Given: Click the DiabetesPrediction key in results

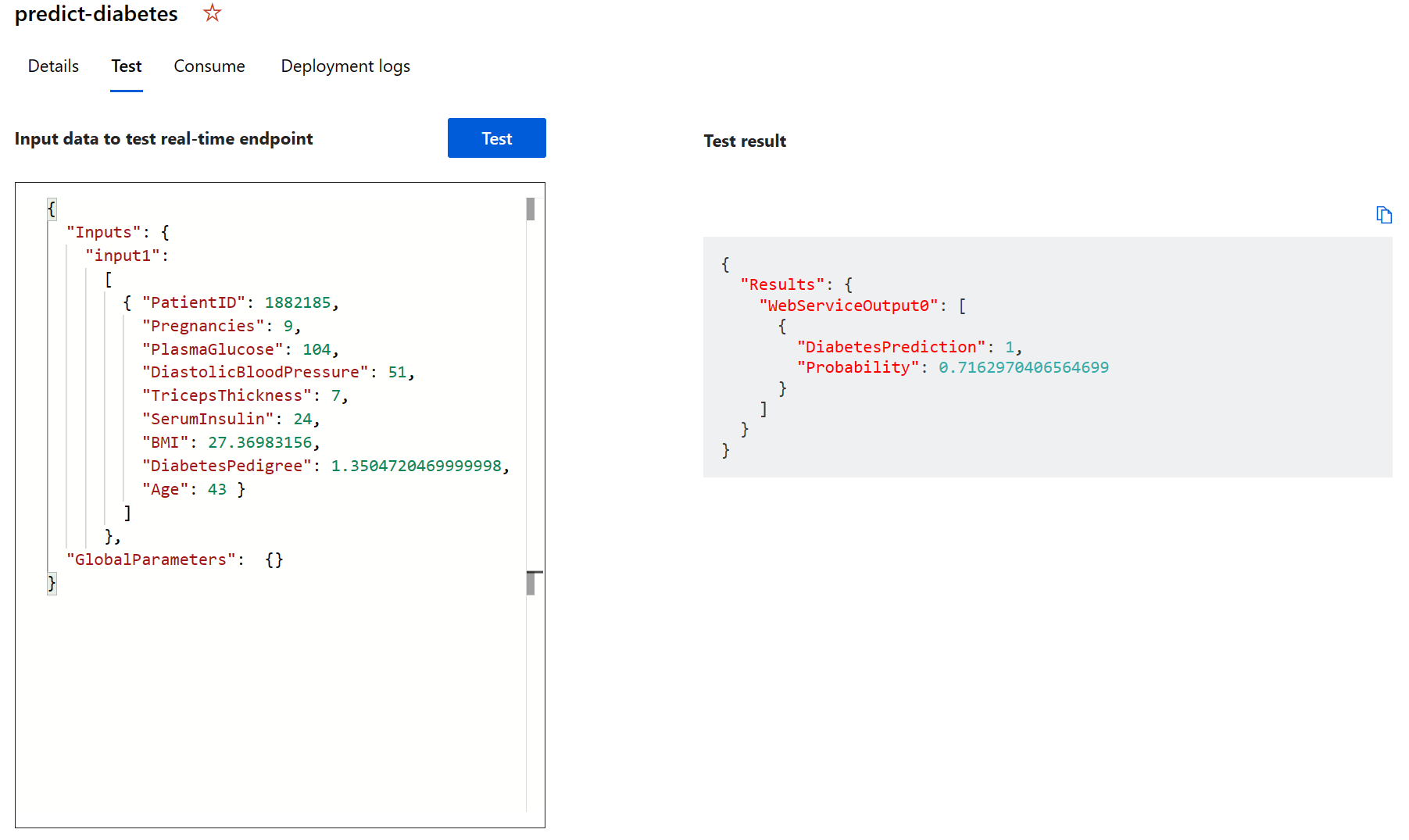Looking at the screenshot, I should click(x=891, y=347).
